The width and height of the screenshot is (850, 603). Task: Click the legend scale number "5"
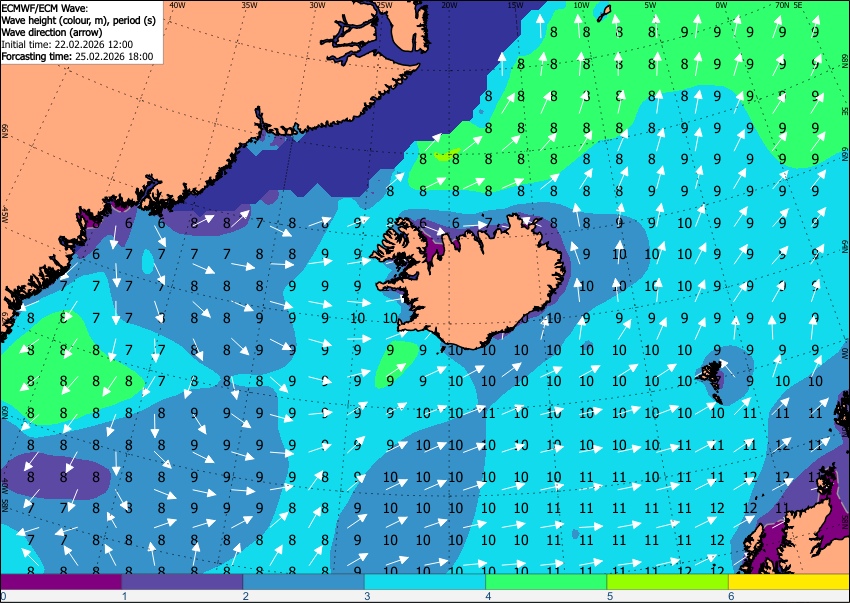(610, 596)
